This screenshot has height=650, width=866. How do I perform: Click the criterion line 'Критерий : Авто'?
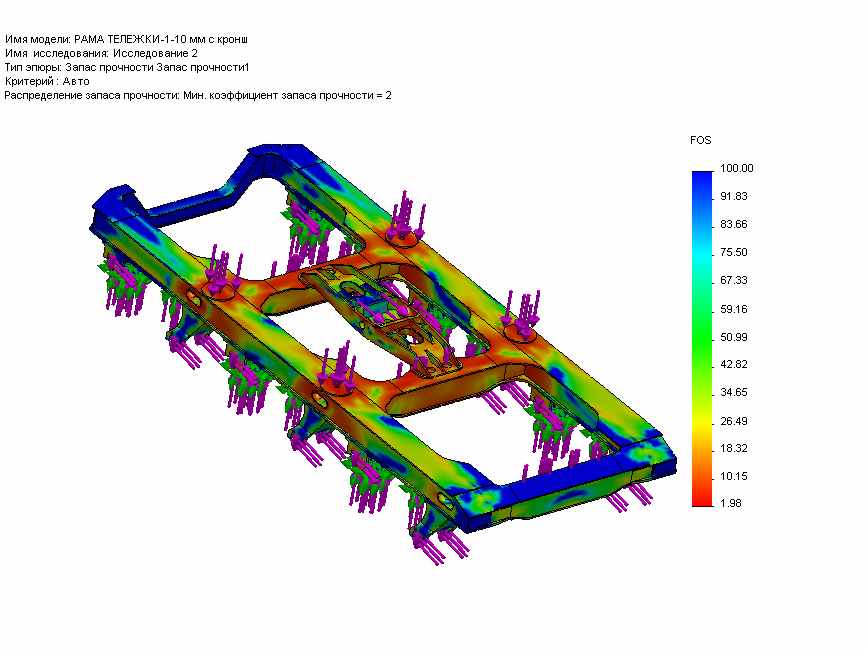tap(47, 81)
